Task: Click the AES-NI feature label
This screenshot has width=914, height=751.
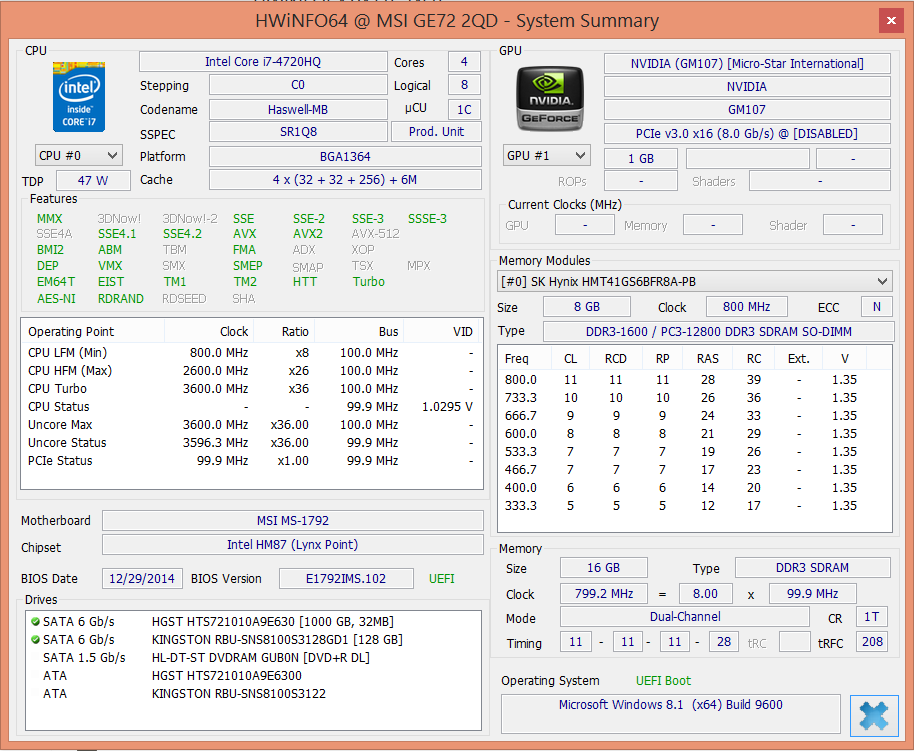Action: pyautogui.click(x=56, y=299)
